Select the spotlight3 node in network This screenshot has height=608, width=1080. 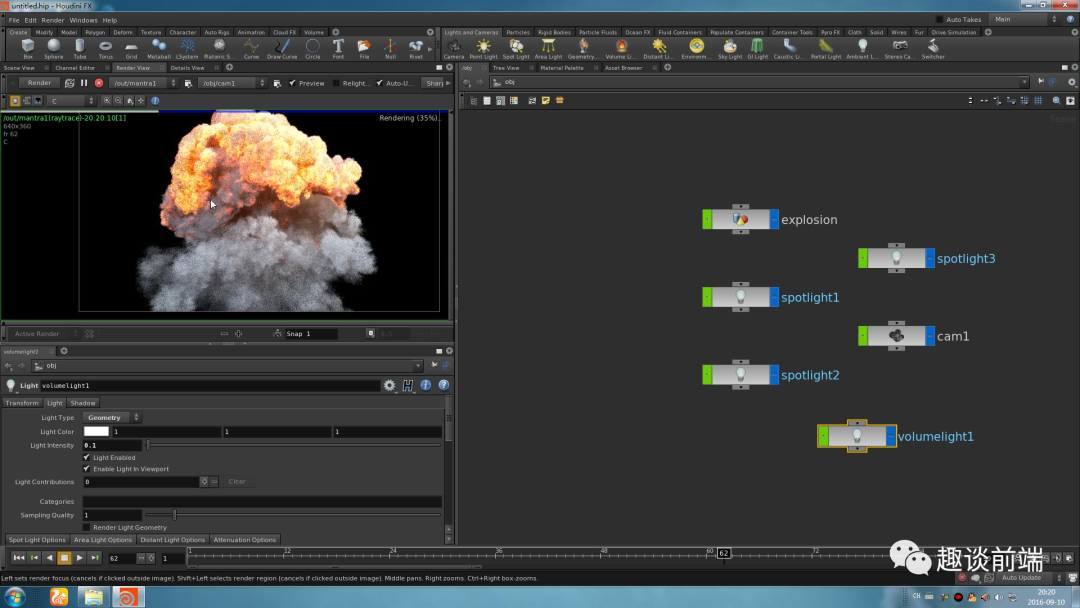(896, 258)
